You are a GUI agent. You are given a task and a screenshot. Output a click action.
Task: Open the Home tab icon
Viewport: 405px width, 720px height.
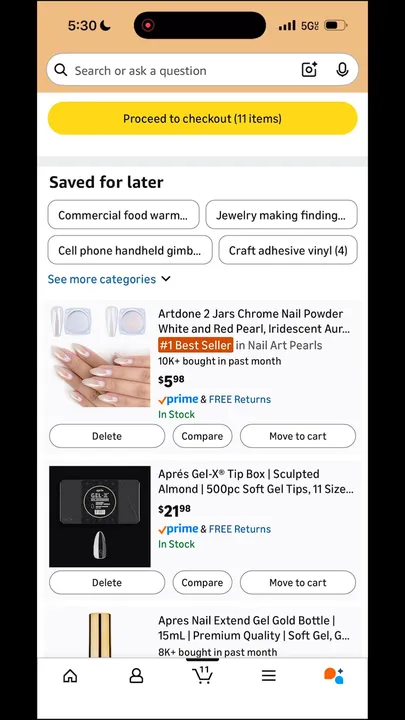point(70,675)
